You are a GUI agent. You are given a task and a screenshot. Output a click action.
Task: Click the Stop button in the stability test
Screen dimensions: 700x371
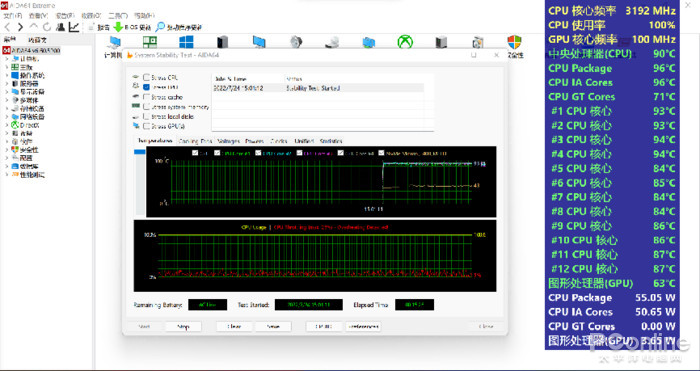pyautogui.click(x=183, y=327)
